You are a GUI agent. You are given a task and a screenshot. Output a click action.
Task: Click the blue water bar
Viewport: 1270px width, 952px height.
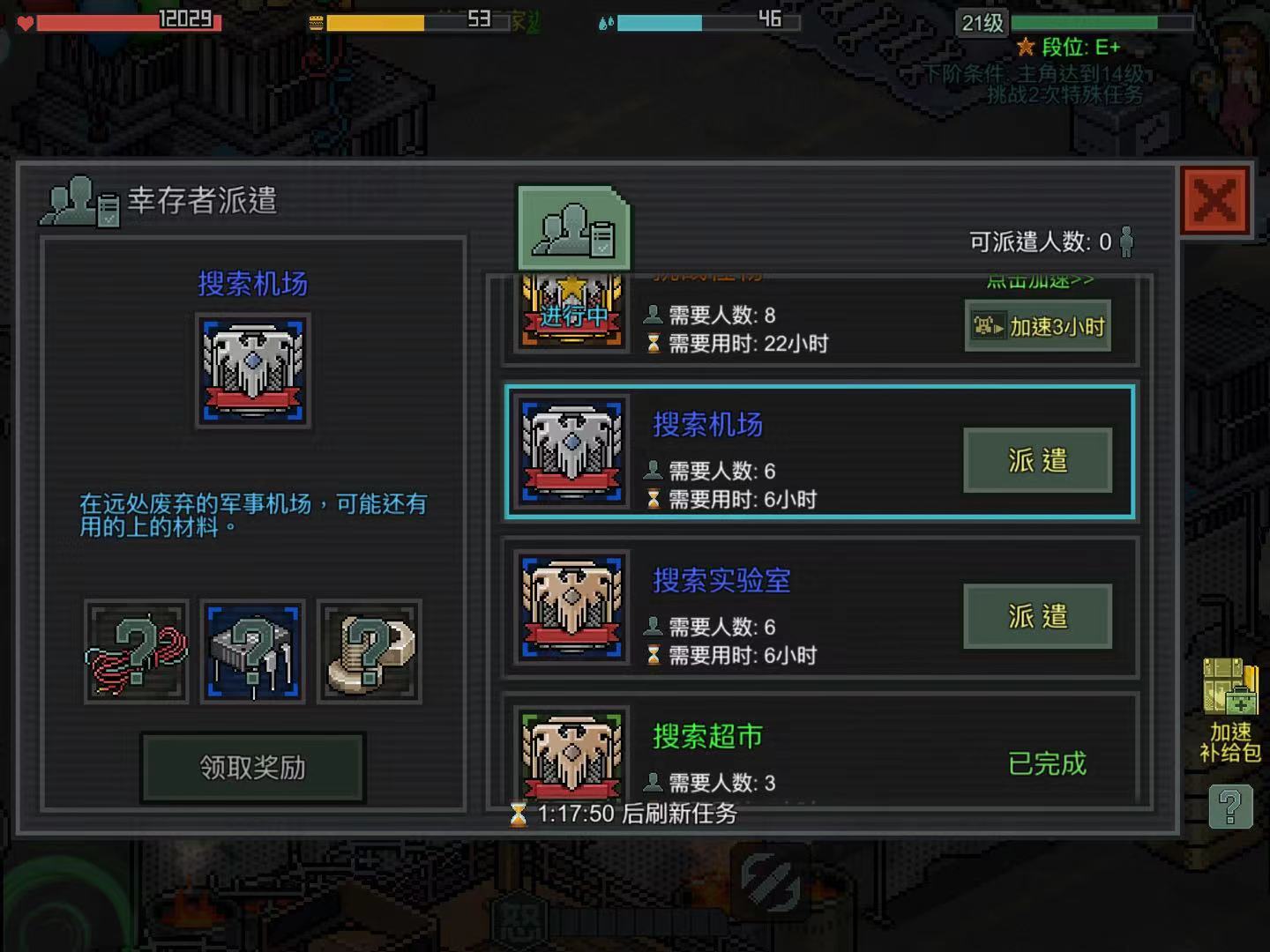(708, 21)
